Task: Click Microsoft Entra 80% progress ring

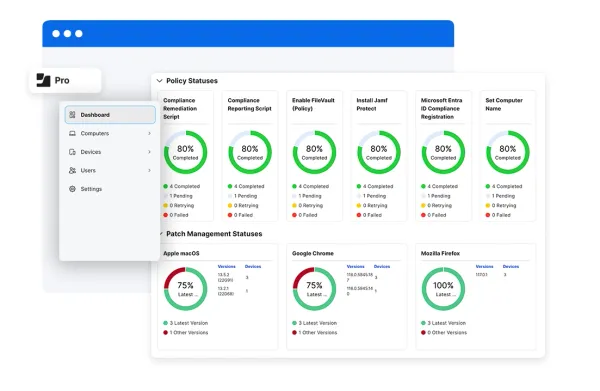Action: (x=443, y=152)
